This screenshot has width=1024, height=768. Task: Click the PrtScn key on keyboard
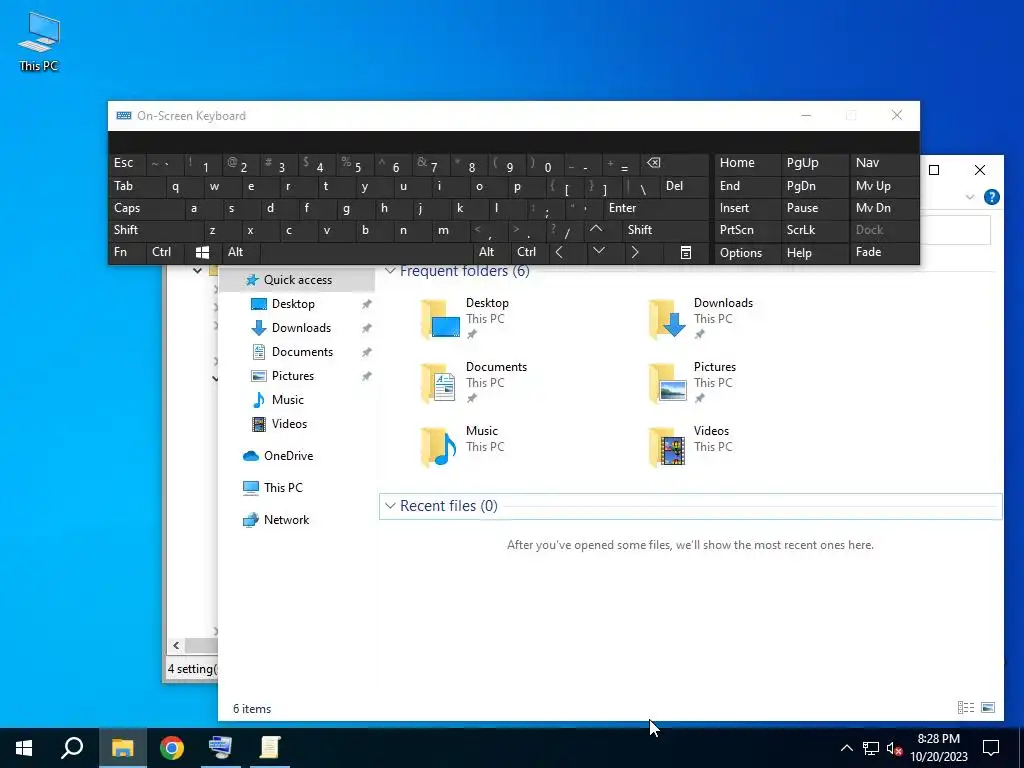747,230
